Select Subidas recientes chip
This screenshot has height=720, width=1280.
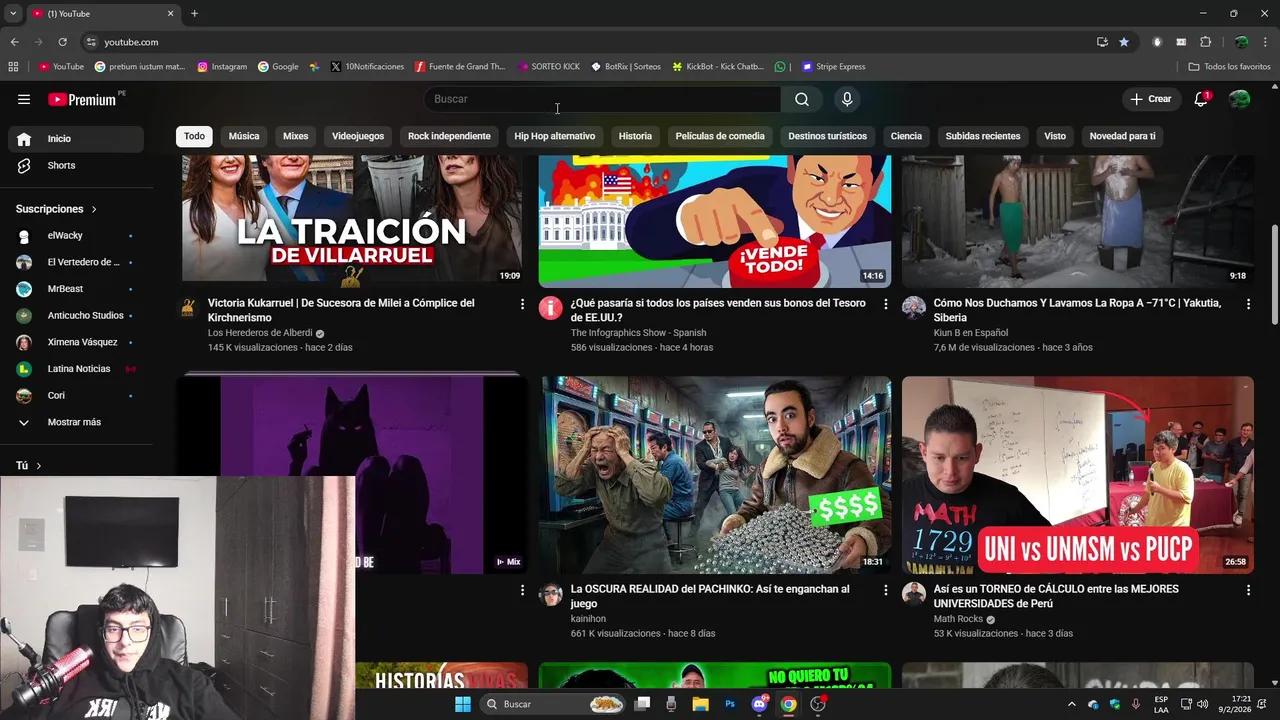pos(983,136)
